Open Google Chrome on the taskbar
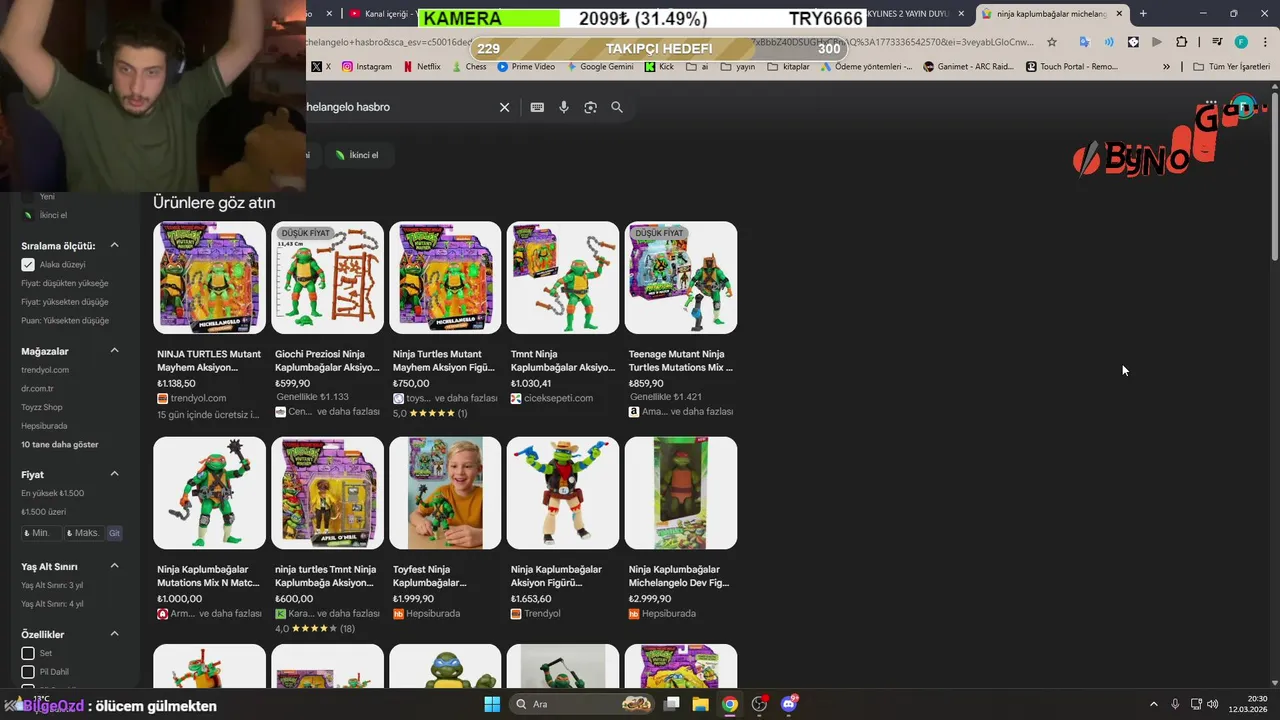Screen dimensions: 1280x720 730,704
